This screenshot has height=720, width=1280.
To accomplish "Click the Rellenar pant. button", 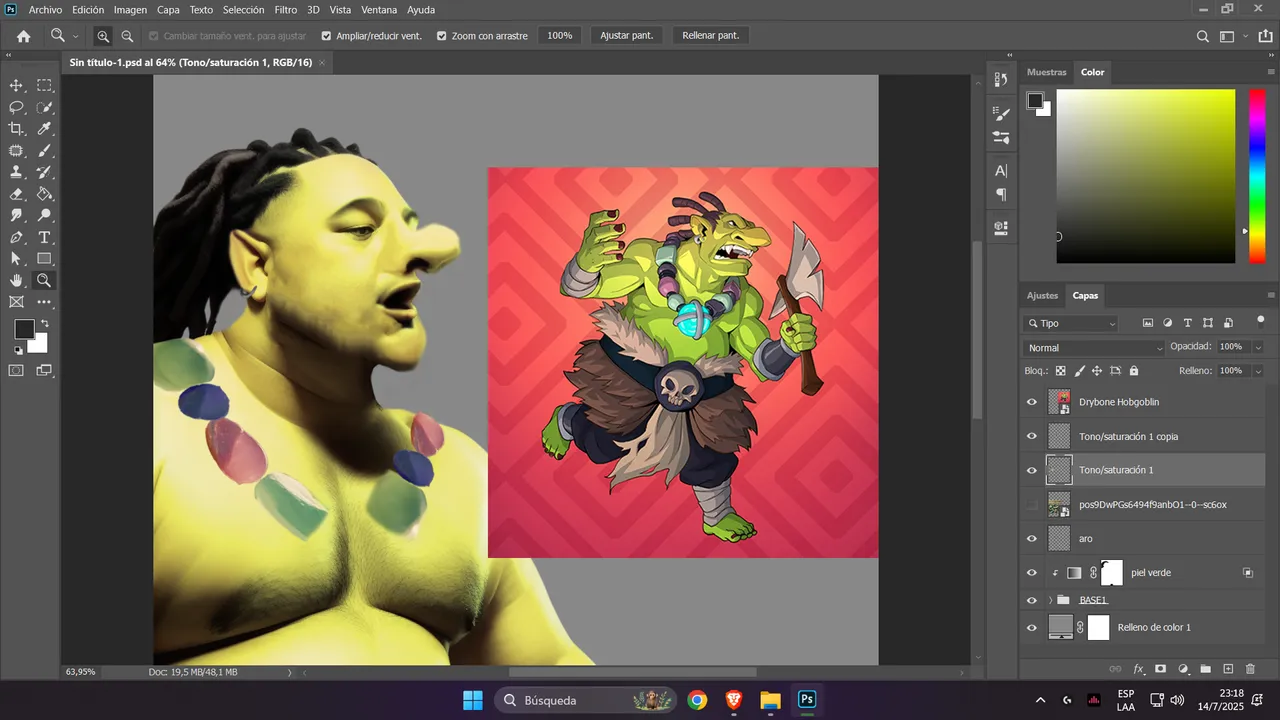I will [x=711, y=36].
